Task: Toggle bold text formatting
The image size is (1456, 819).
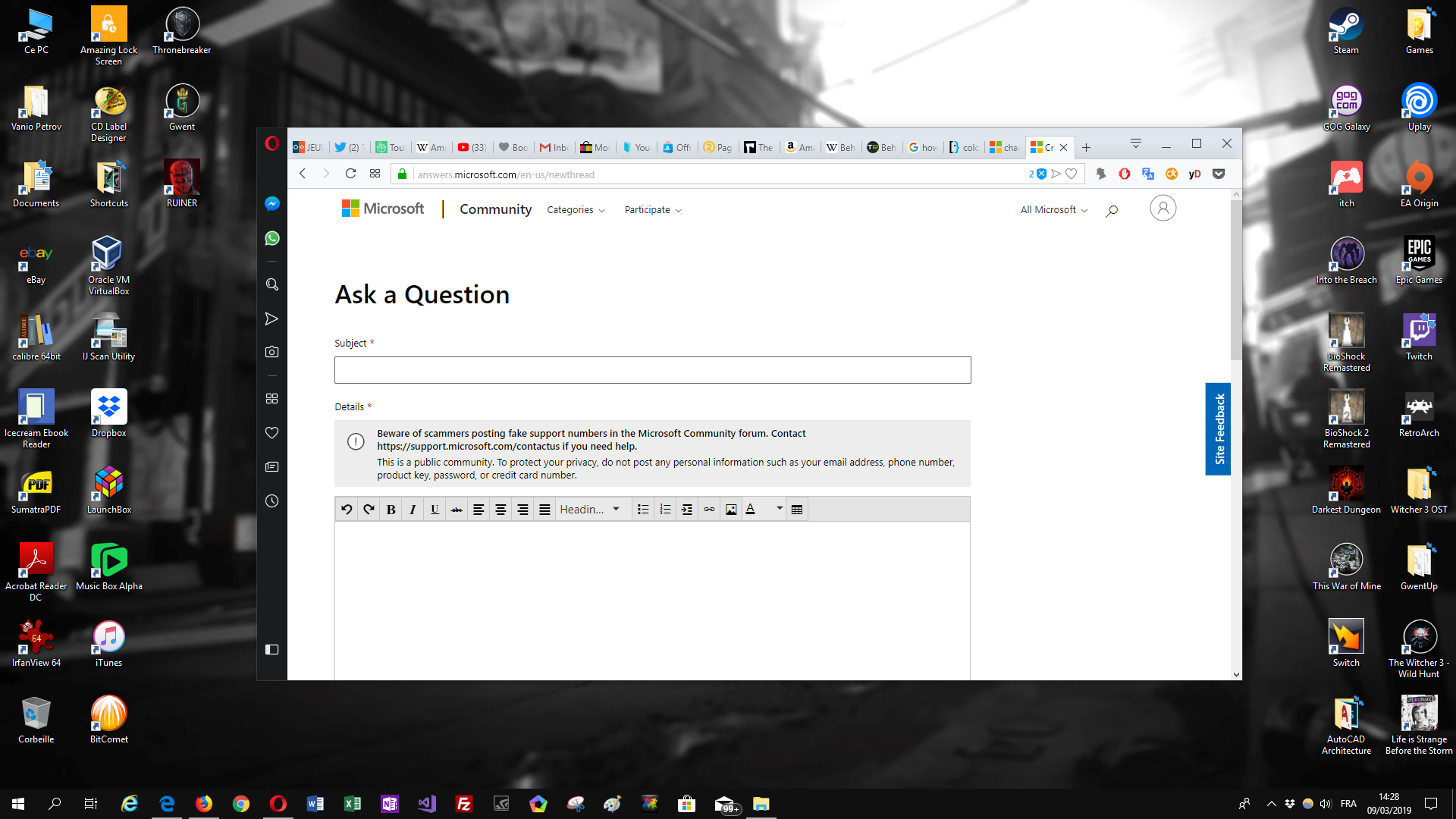Action: point(391,509)
